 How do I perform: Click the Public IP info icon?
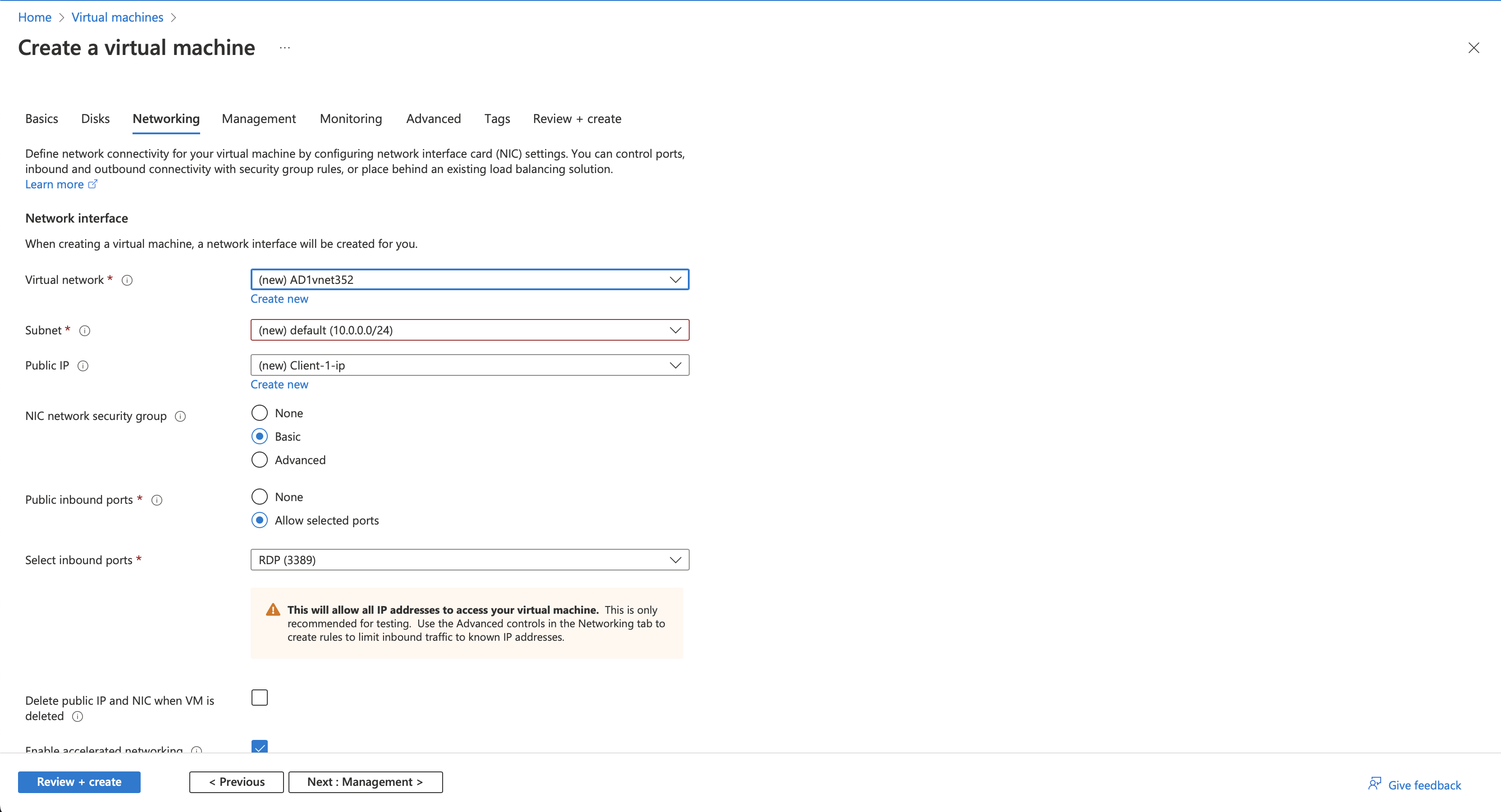pos(83,366)
